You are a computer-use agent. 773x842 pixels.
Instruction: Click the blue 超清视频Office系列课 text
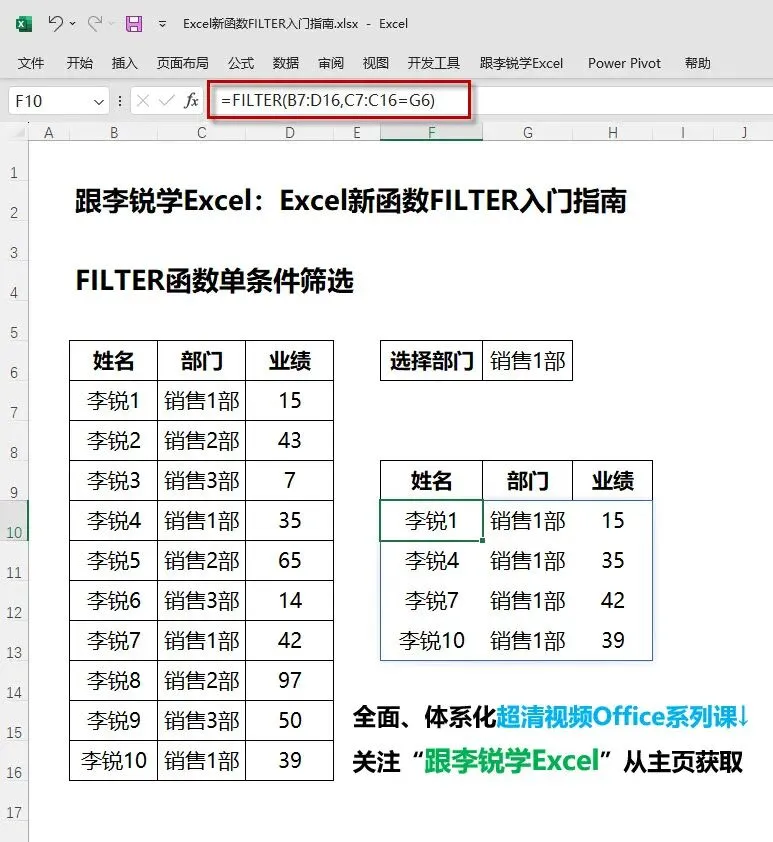(616, 716)
